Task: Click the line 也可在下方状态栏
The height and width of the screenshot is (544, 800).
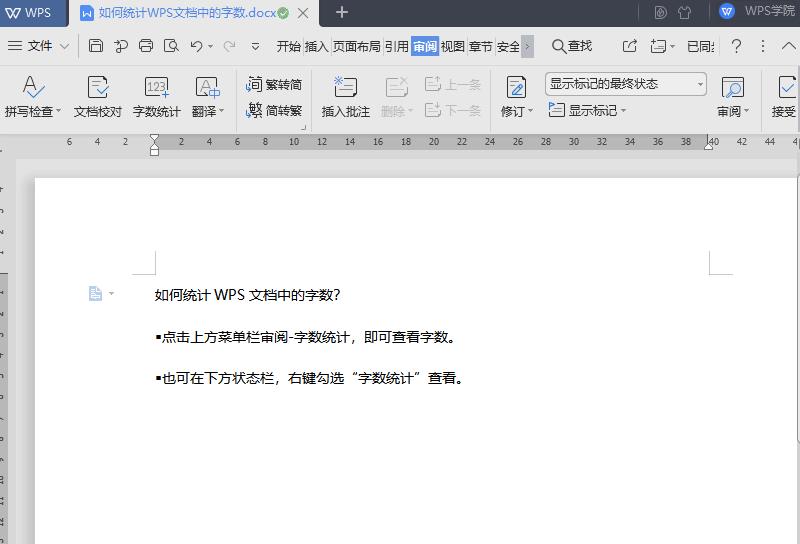Action: click(309, 378)
